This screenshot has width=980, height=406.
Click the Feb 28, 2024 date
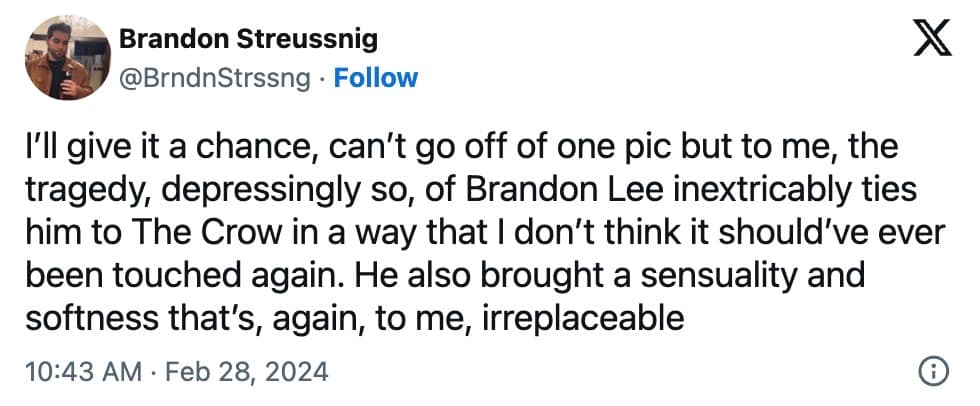[x=244, y=373]
